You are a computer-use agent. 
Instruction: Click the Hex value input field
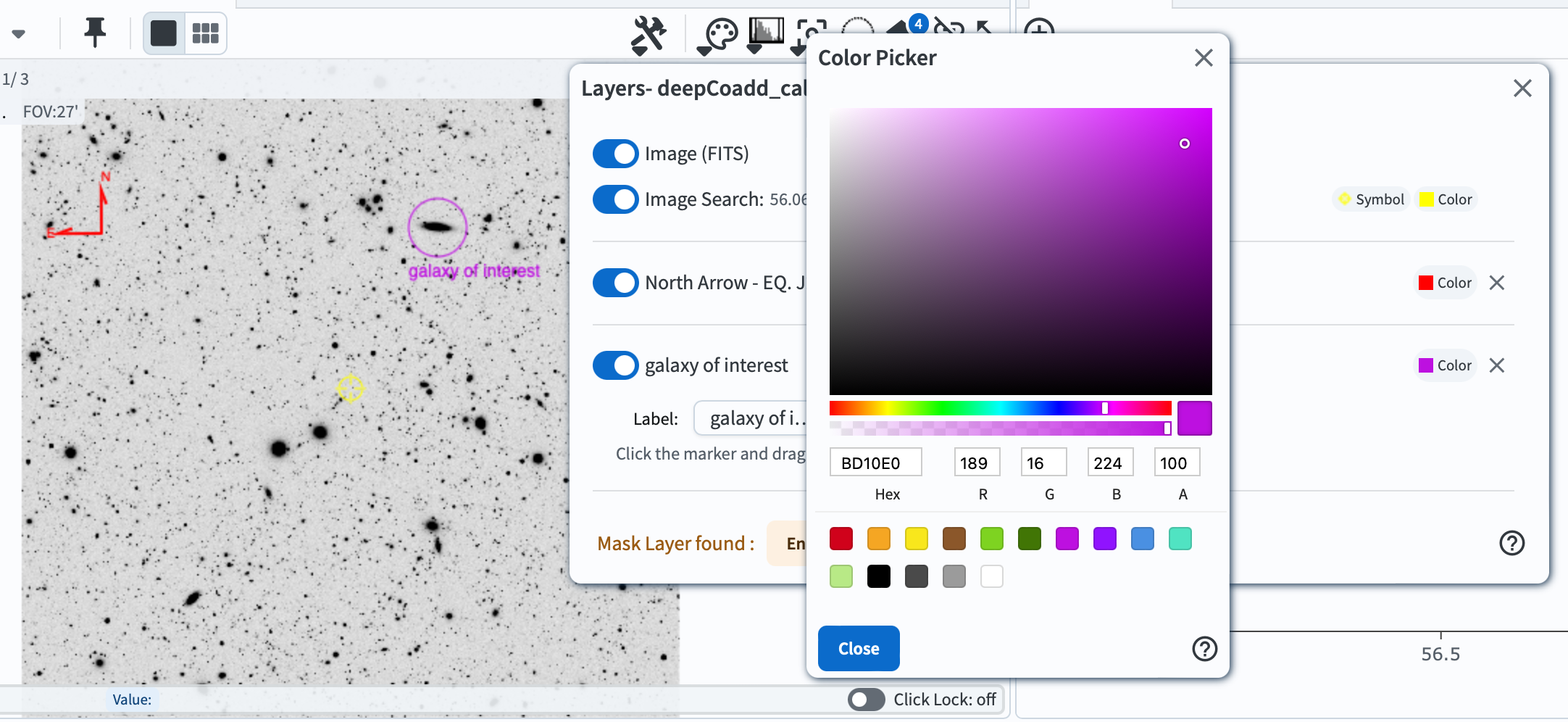875,462
